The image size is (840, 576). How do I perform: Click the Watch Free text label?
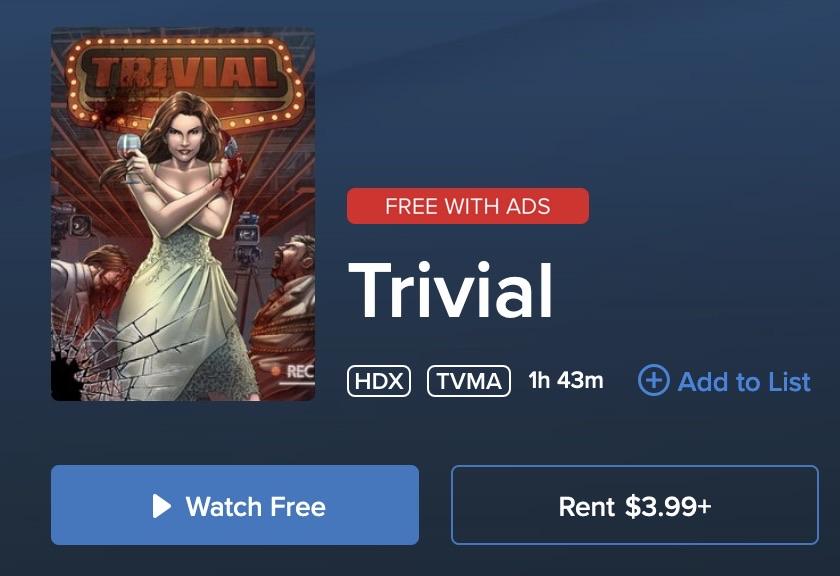pyautogui.click(x=256, y=506)
